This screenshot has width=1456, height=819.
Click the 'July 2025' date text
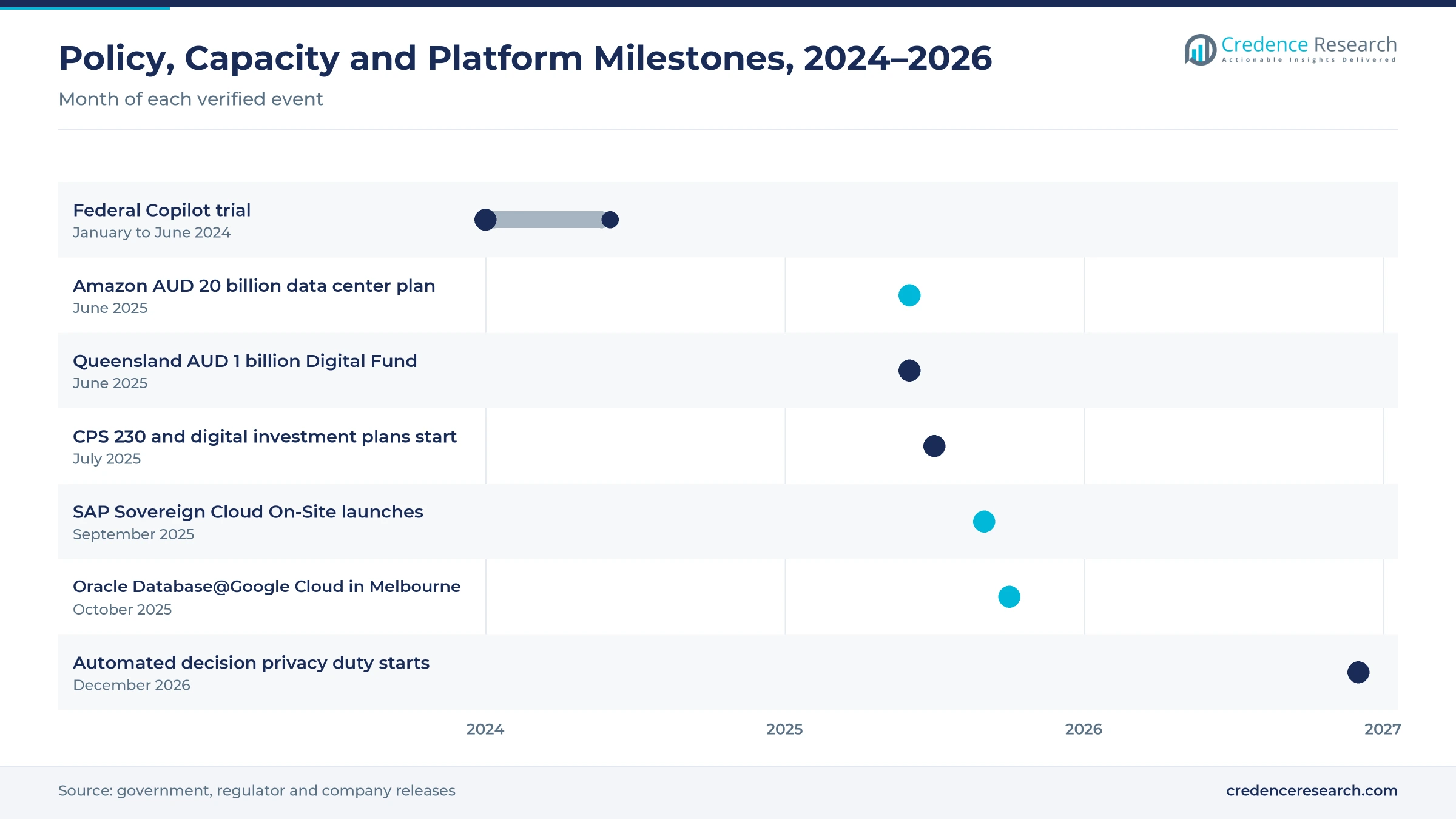tap(107, 459)
